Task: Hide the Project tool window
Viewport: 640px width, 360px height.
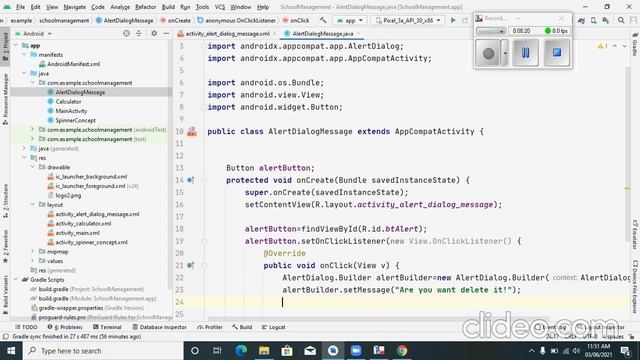Action: [166, 33]
